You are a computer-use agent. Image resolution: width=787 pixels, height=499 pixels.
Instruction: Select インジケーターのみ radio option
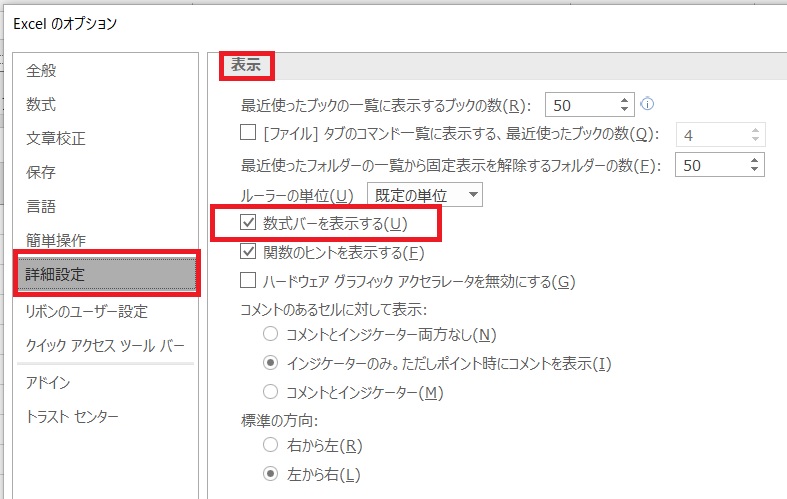coord(271,362)
